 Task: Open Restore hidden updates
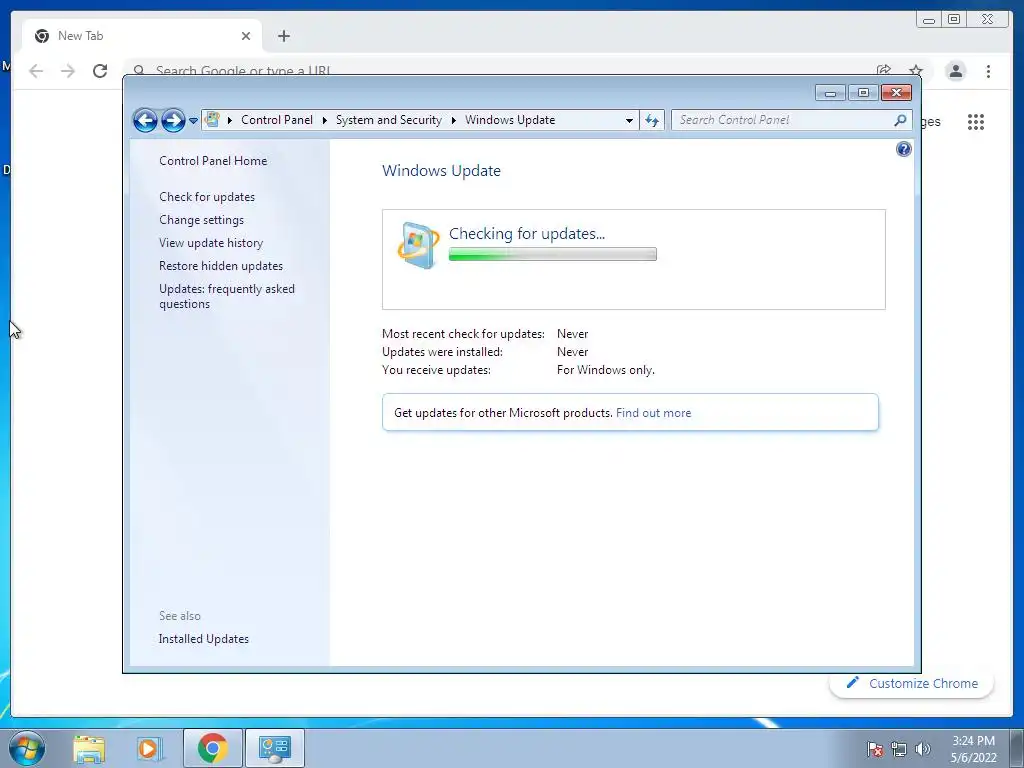coord(221,266)
